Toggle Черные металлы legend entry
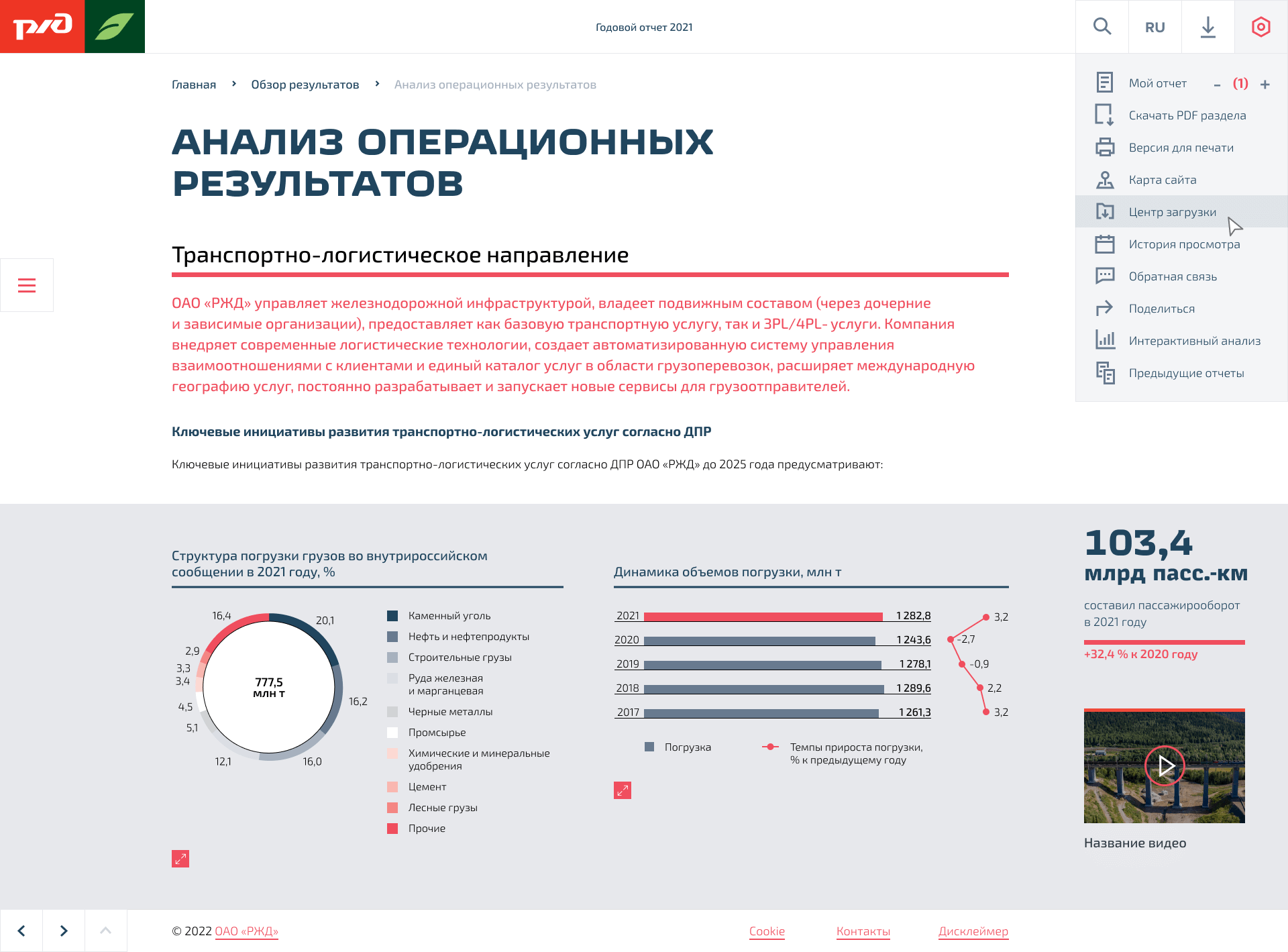The height and width of the screenshot is (952, 1288). [x=440, y=712]
